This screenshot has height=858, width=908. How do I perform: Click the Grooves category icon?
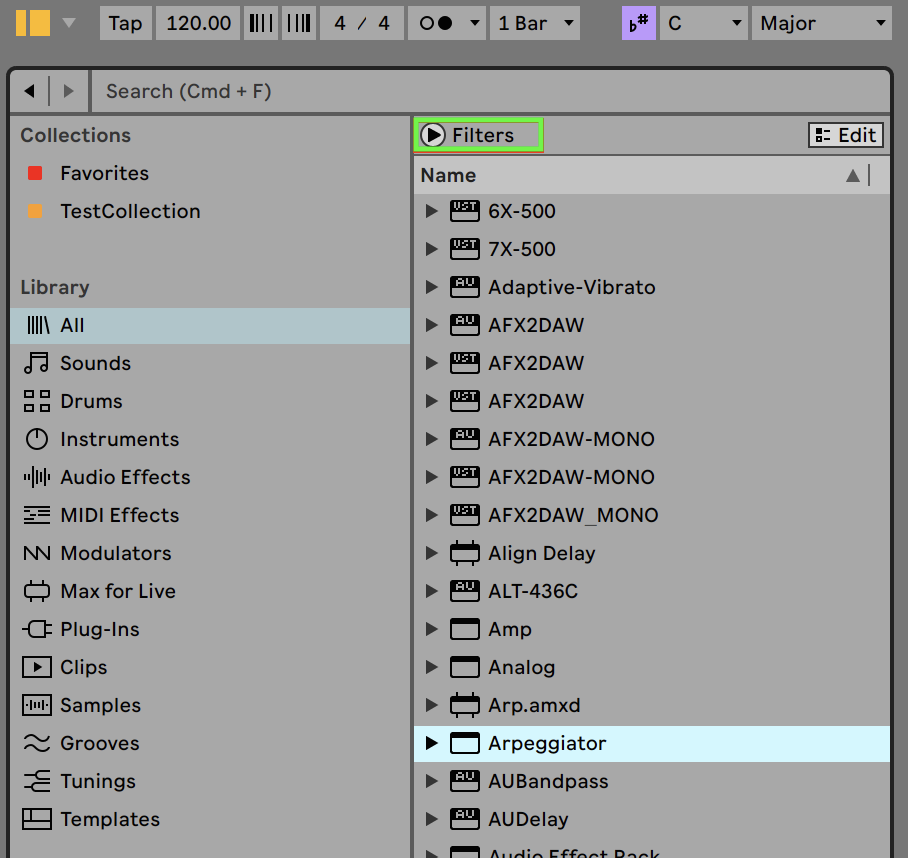[x=37, y=743]
